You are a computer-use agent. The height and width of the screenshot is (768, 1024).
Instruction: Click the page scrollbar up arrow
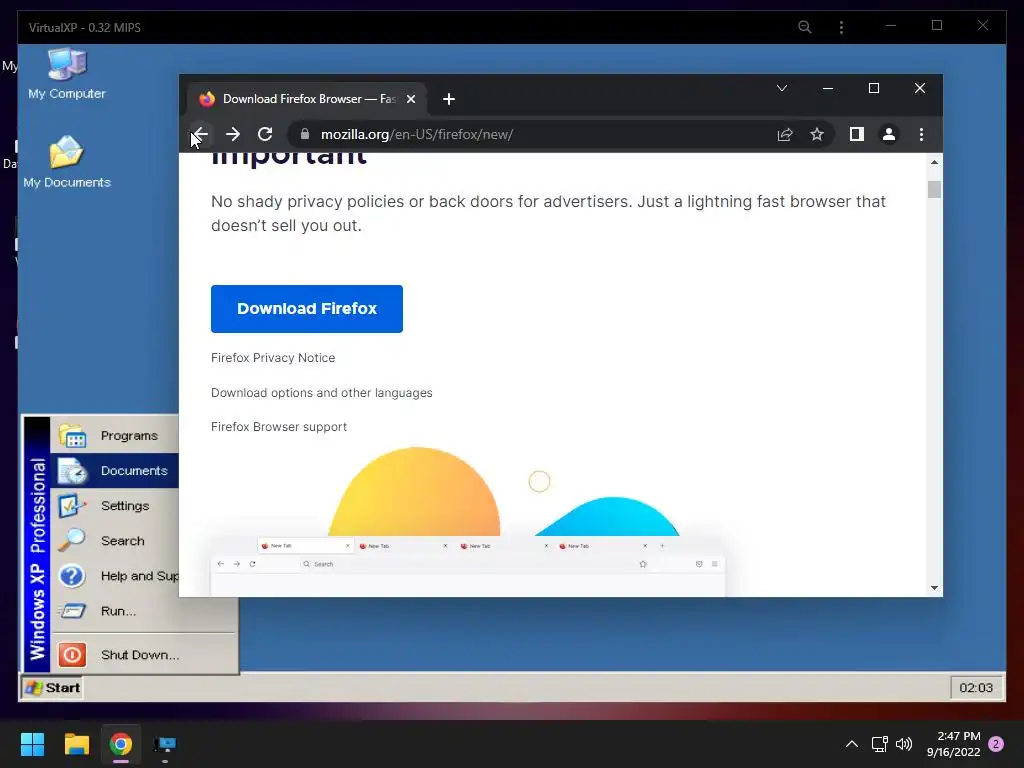(935, 162)
